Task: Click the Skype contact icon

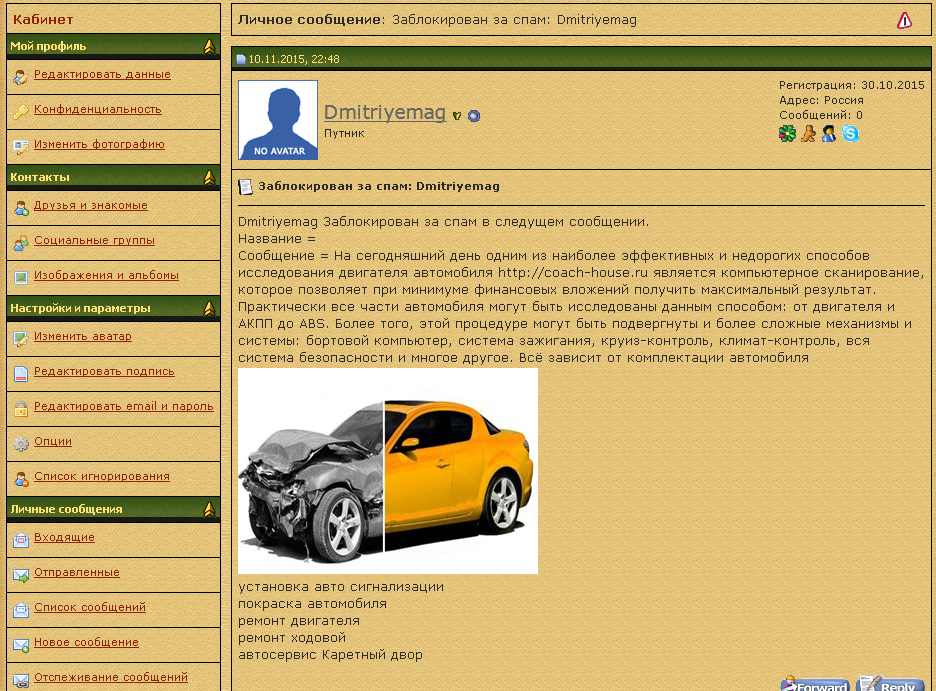Action: pos(850,134)
